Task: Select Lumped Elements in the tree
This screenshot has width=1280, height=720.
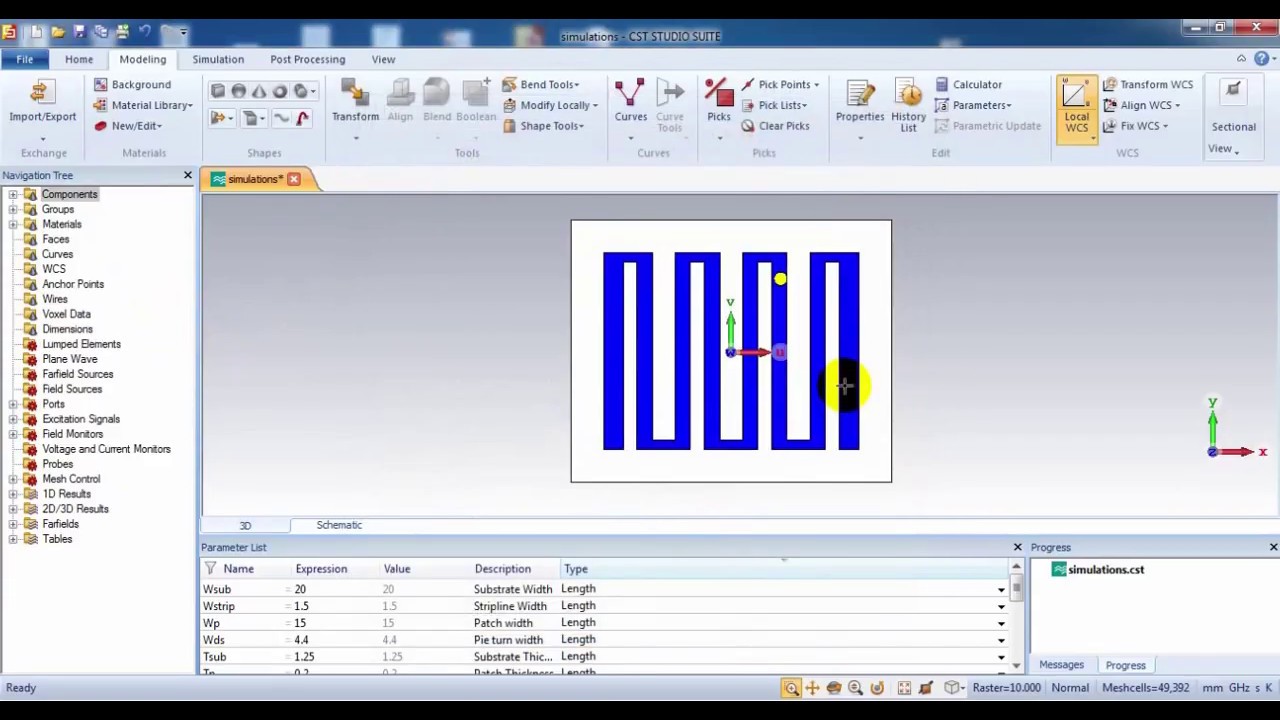Action: coord(81,344)
